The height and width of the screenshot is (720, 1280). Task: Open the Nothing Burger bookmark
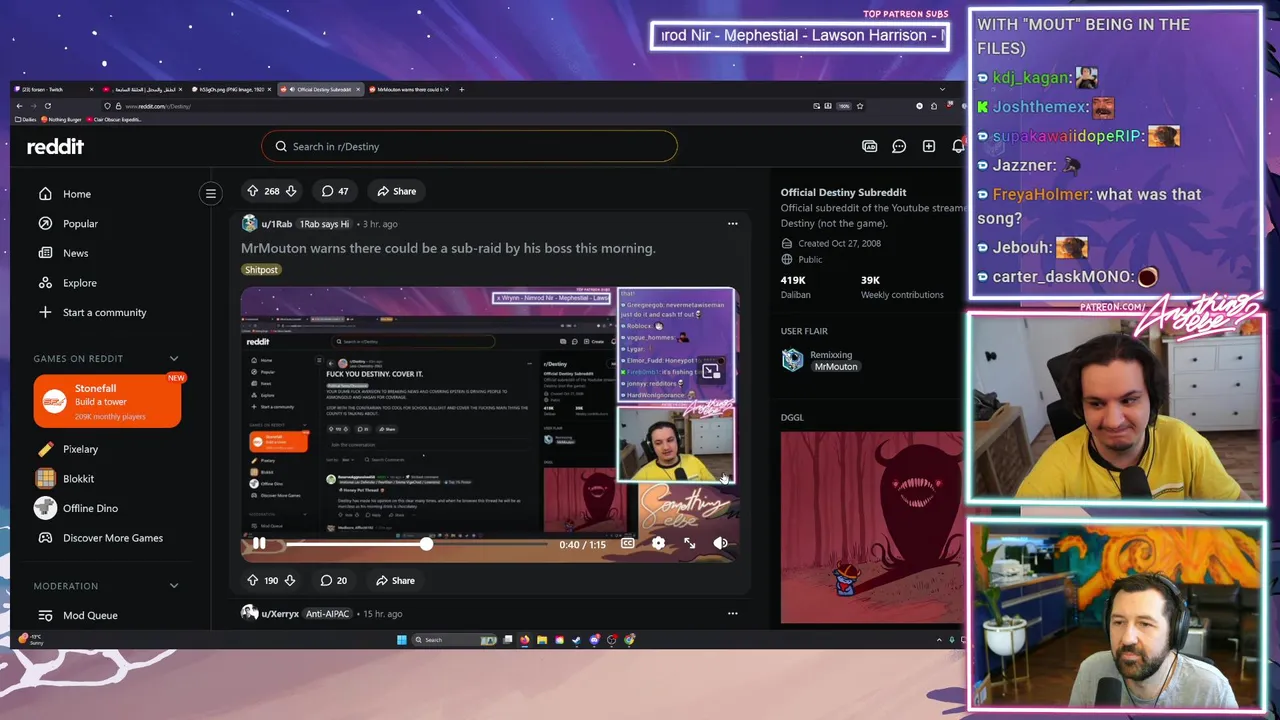point(62,119)
